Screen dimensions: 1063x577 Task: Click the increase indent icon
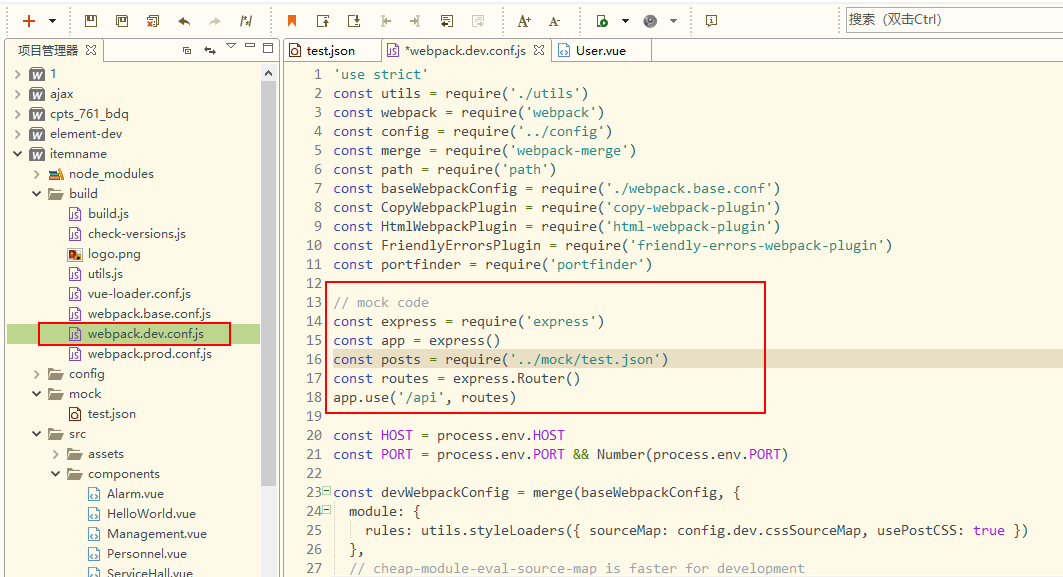[416, 21]
